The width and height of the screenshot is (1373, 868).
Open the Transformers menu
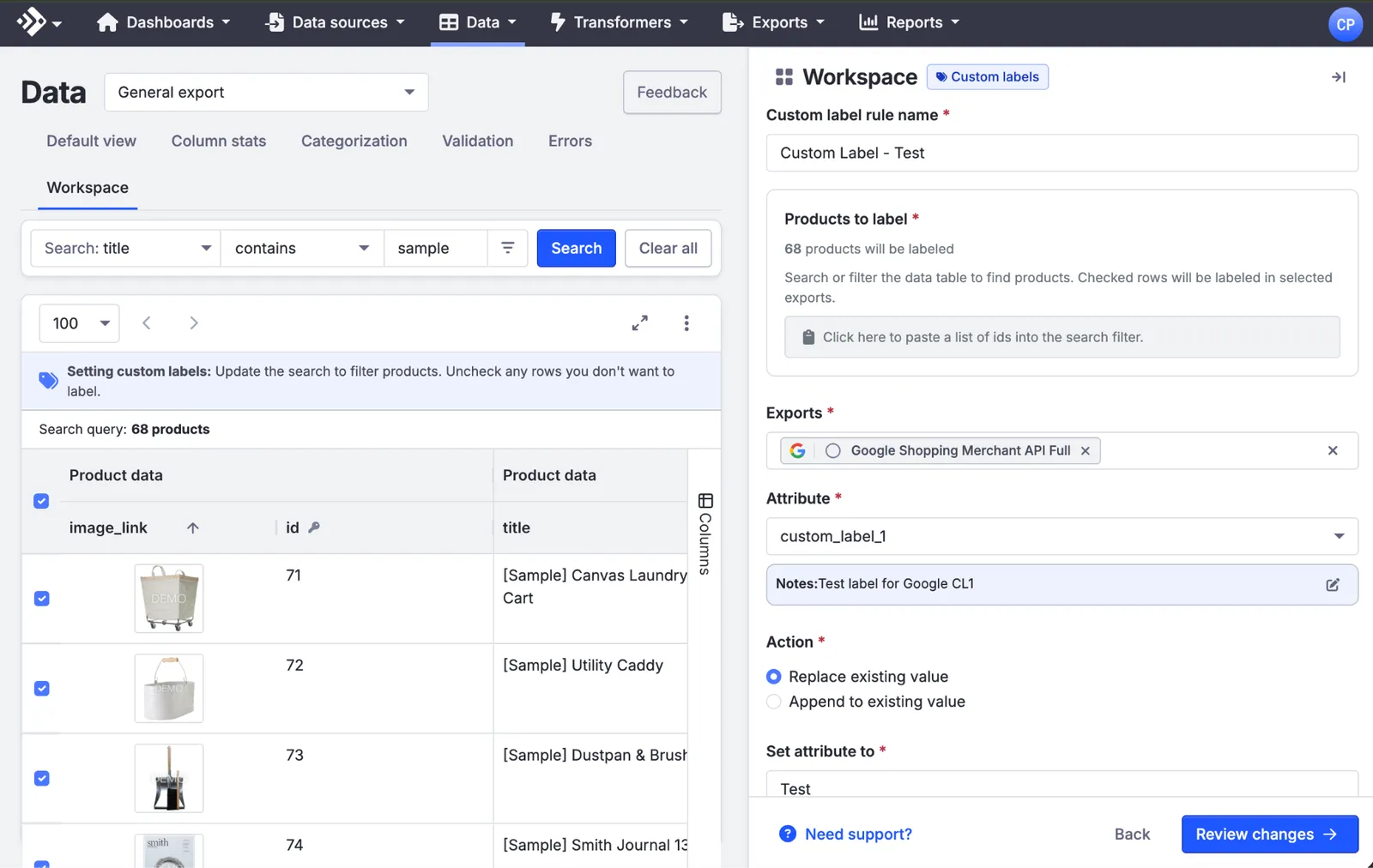point(619,22)
